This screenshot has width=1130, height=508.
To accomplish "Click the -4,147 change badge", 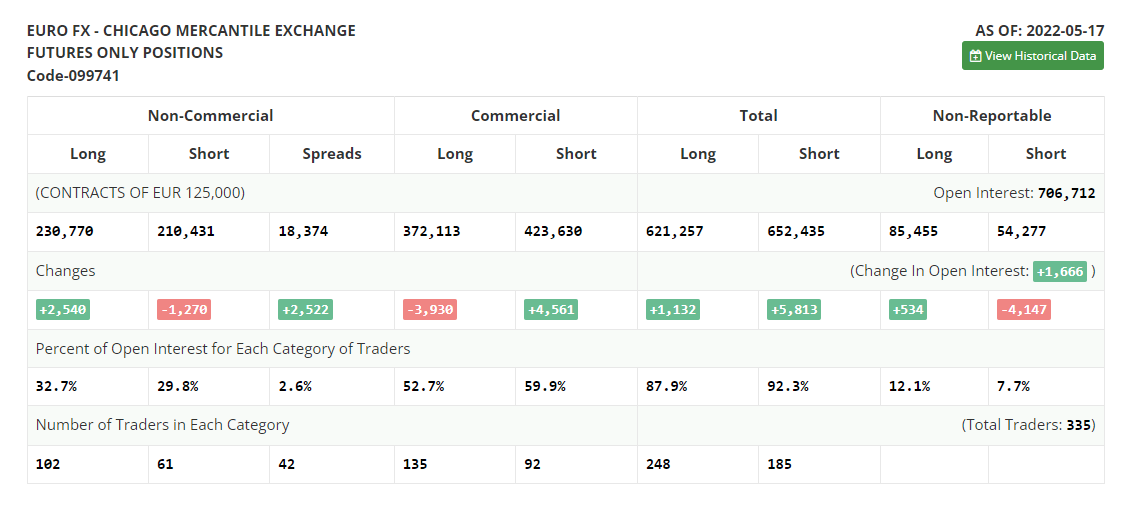I will (1024, 310).
